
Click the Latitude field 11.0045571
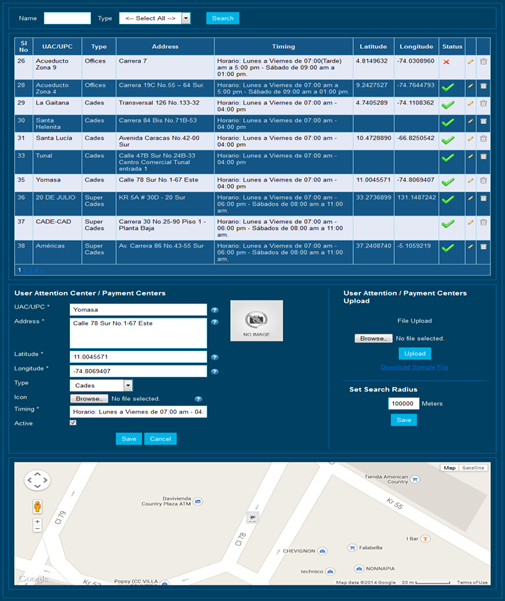[x=138, y=357]
